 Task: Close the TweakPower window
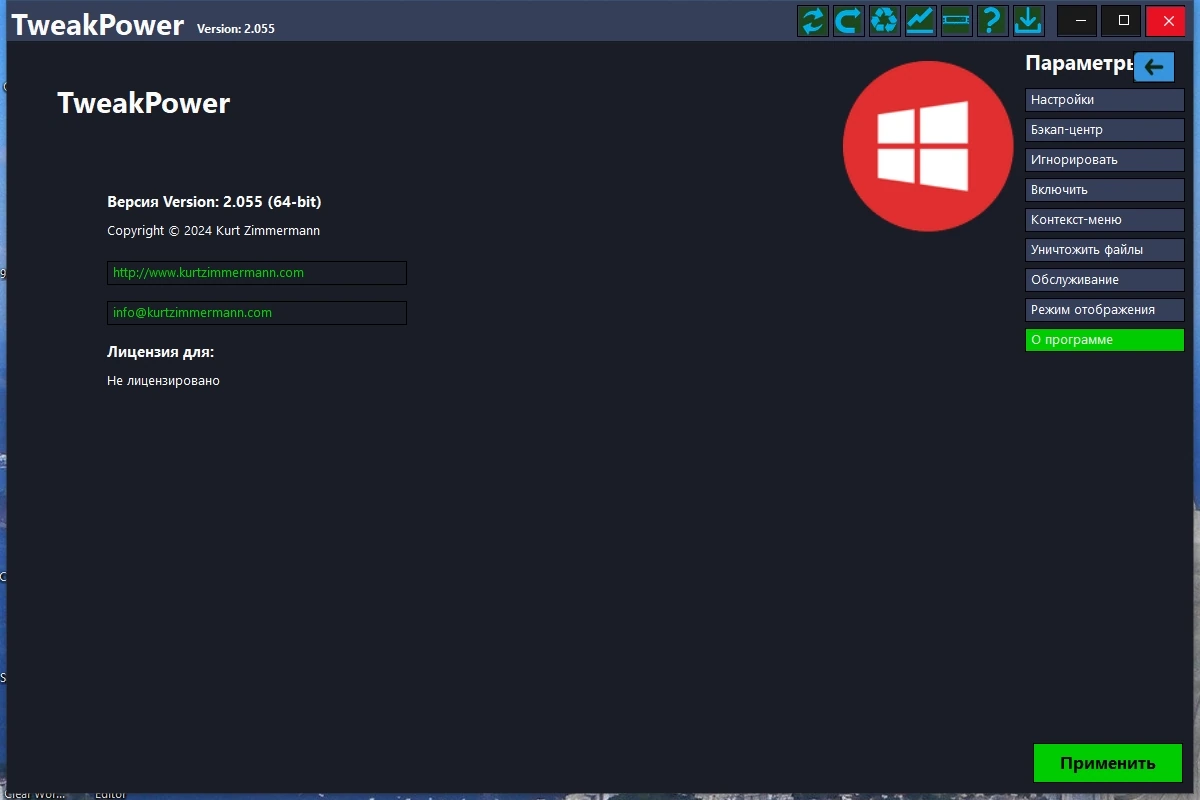1166,20
